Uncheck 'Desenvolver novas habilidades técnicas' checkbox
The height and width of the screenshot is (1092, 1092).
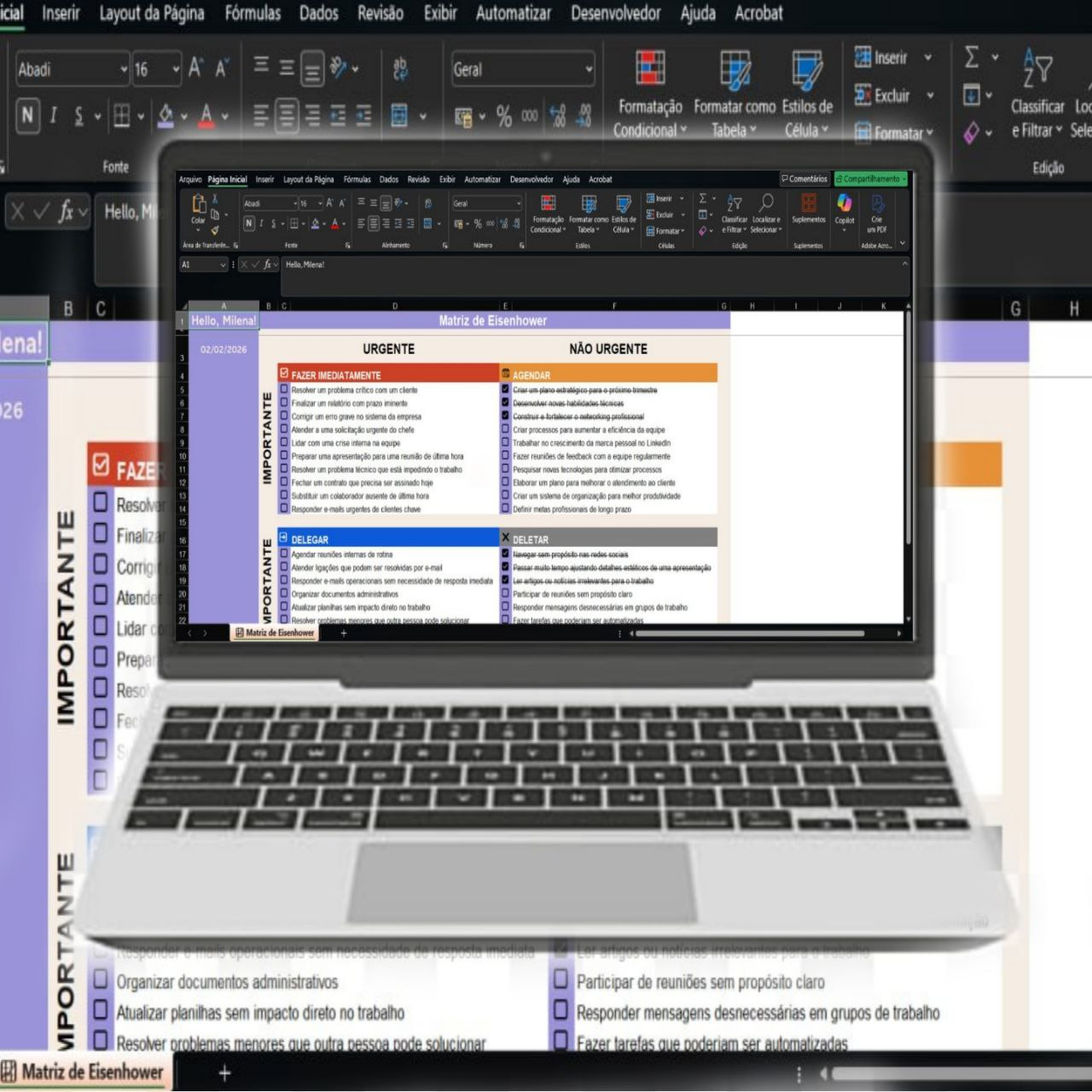[x=505, y=403]
